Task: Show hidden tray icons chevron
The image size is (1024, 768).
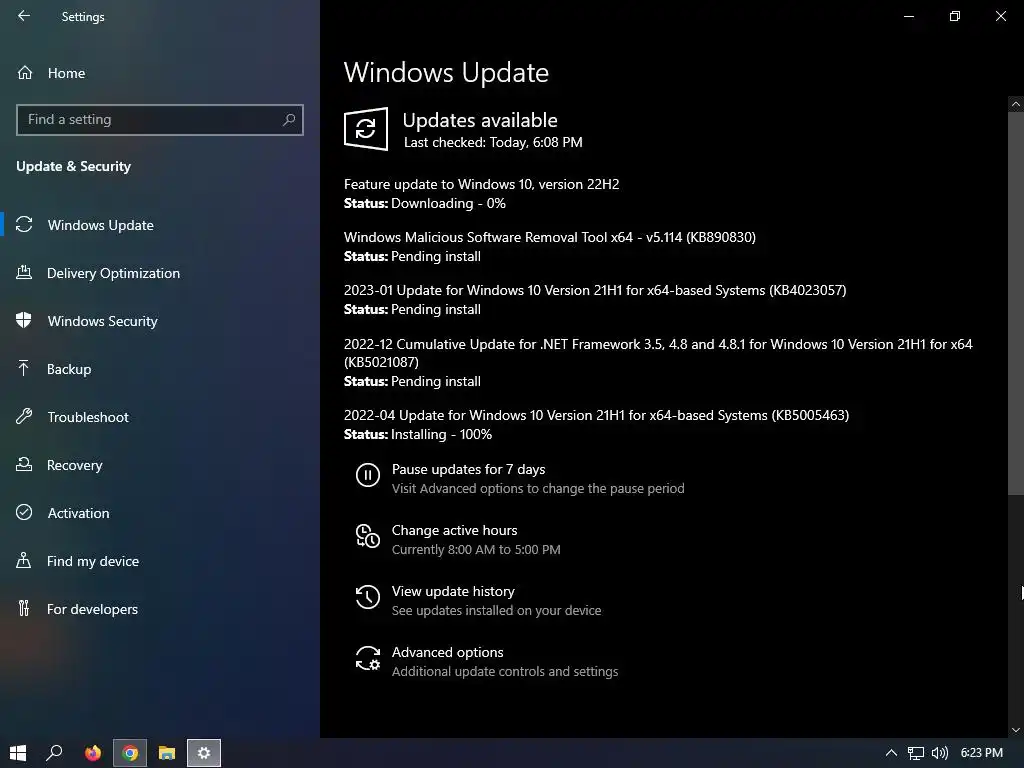Action: (891, 754)
